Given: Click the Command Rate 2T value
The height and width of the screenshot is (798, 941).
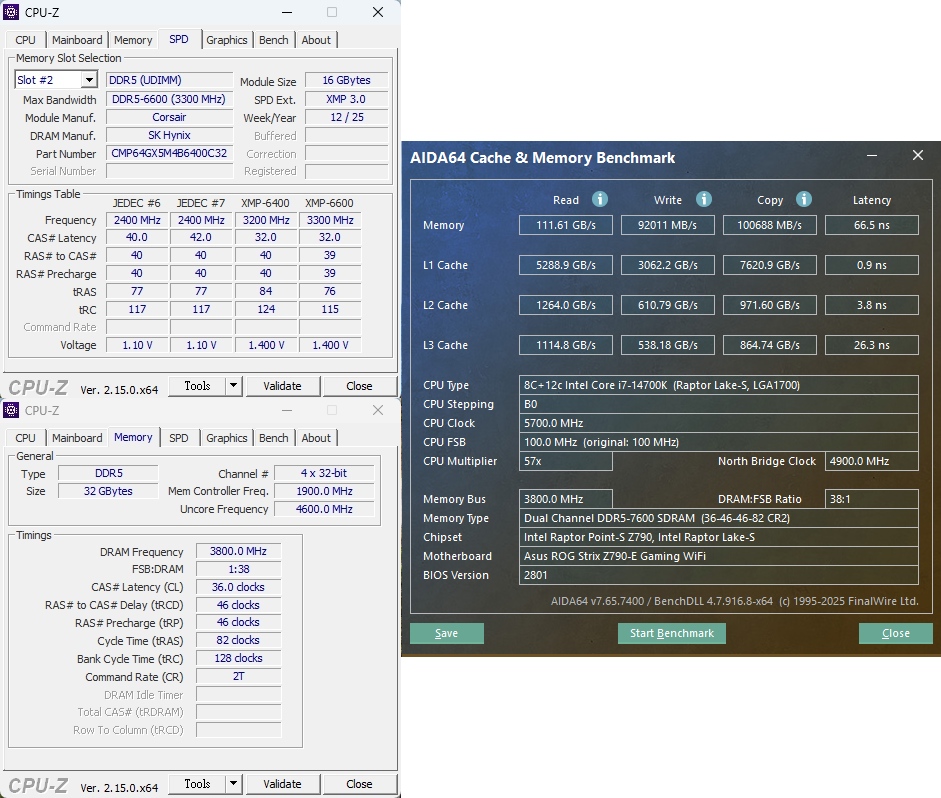Looking at the screenshot, I should (x=238, y=676).
